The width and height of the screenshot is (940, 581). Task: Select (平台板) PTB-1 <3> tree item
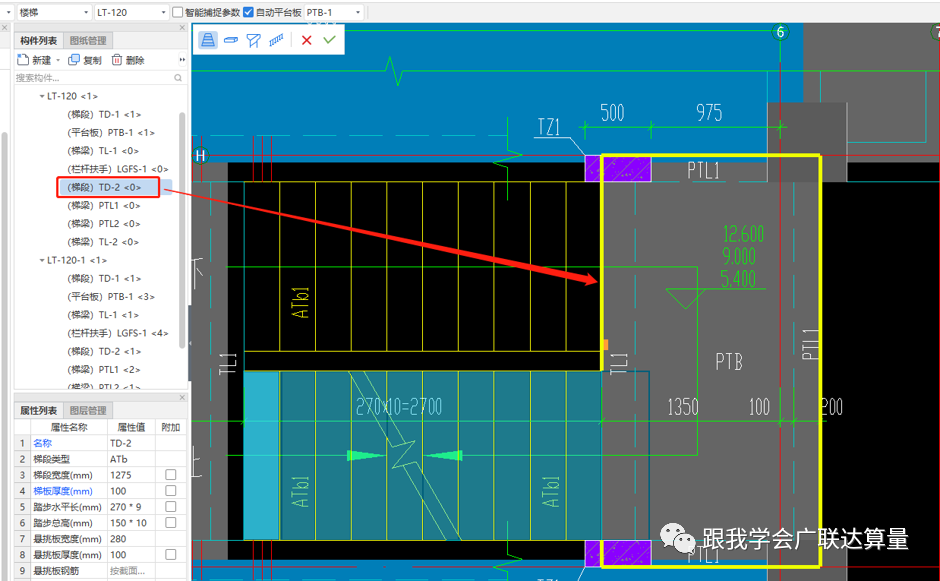click(111, 297)
